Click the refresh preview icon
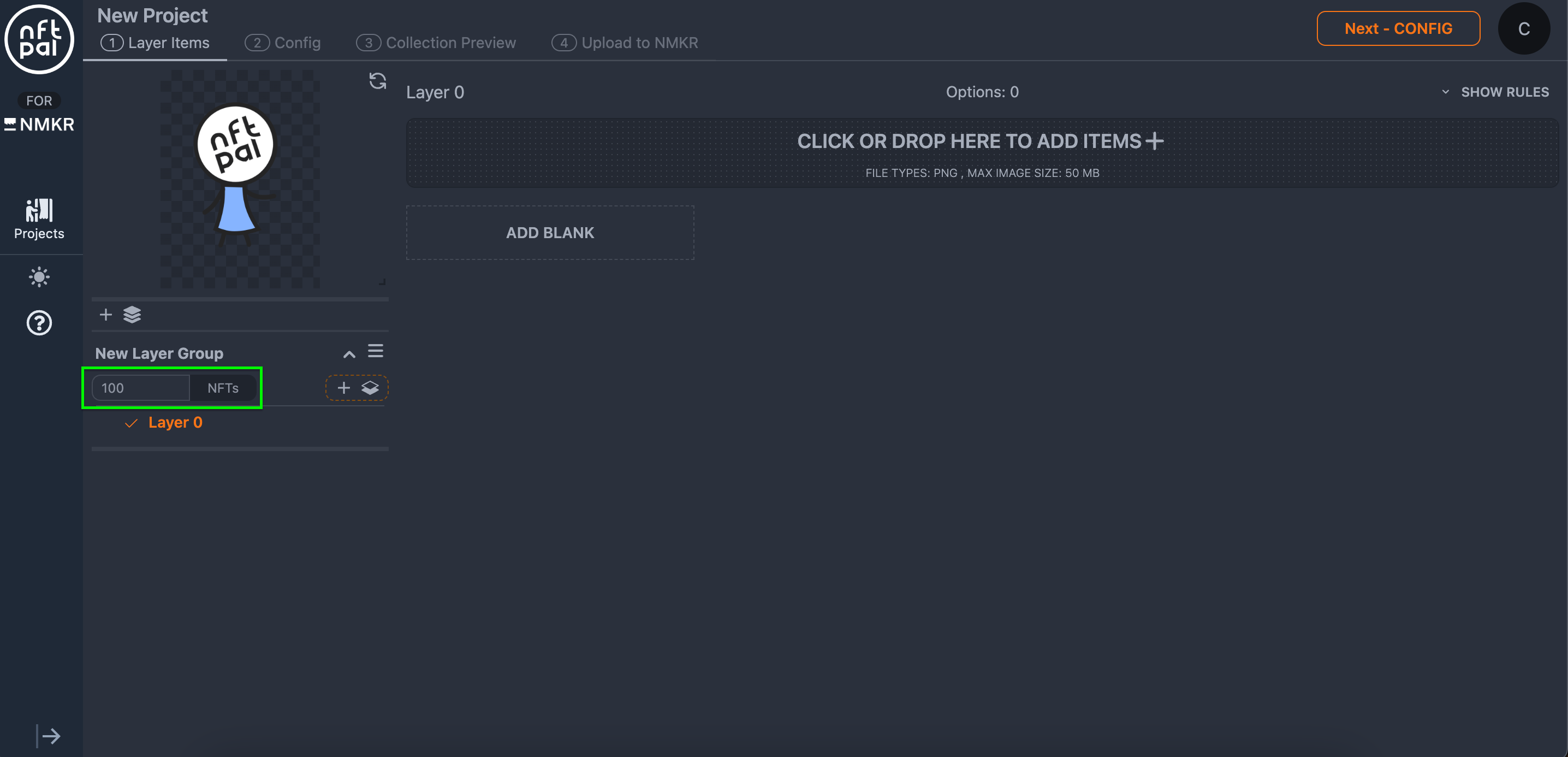1568x757 pixels. (x=377, y=81)
